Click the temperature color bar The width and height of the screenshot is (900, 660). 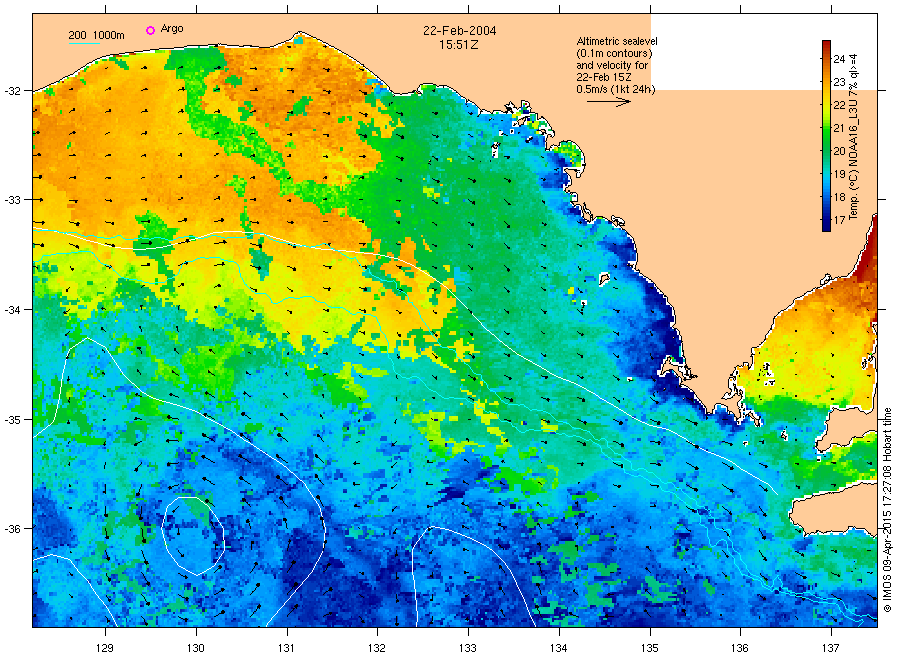click(826, 135)
